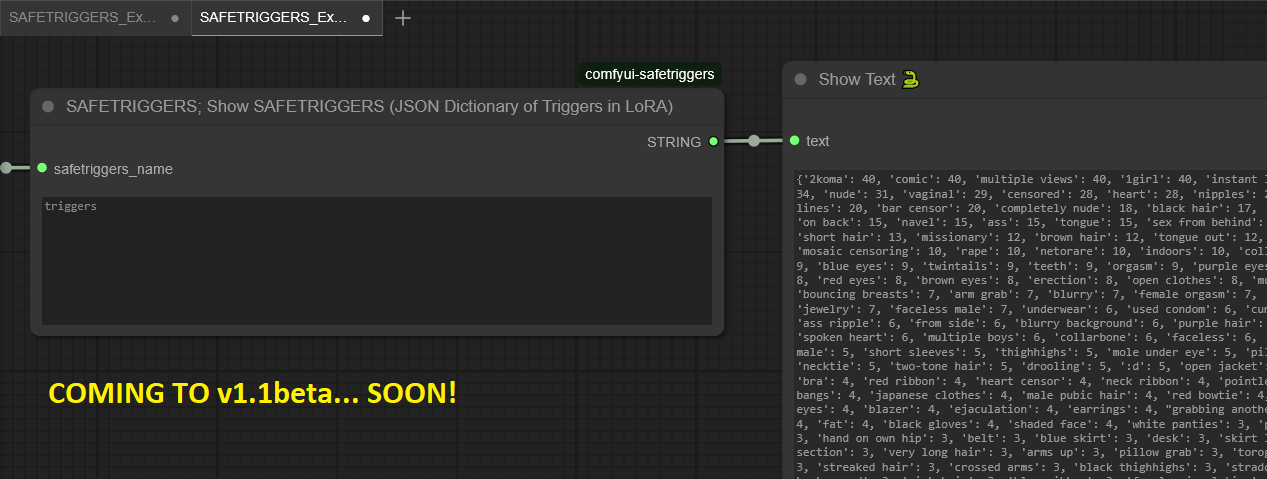Viewport: 1267px width, 479px height.
Task: Click the reroute dot on the STRING link
Action: coord(754,141)
